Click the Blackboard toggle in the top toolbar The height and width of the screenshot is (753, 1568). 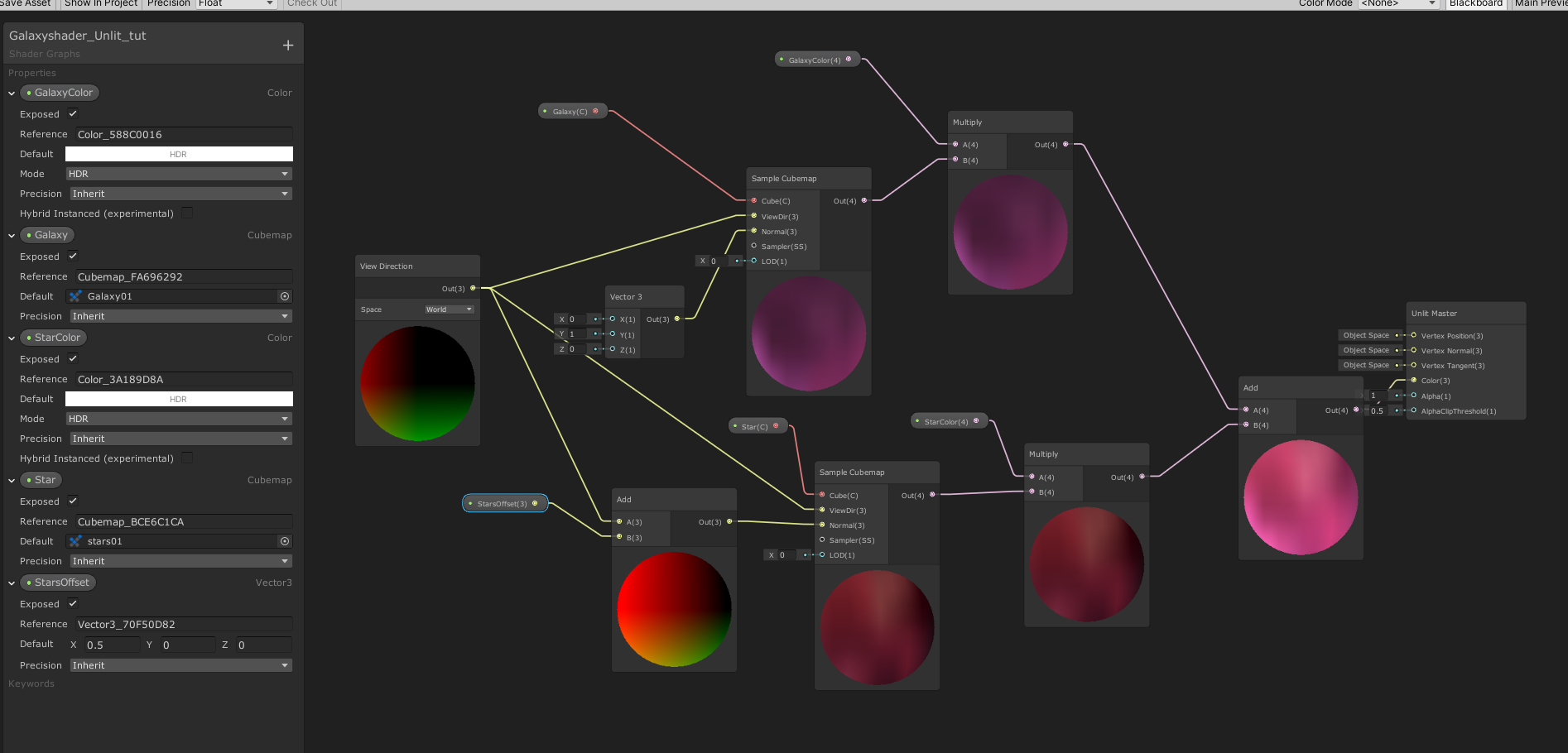click(x=1475, y=3)
